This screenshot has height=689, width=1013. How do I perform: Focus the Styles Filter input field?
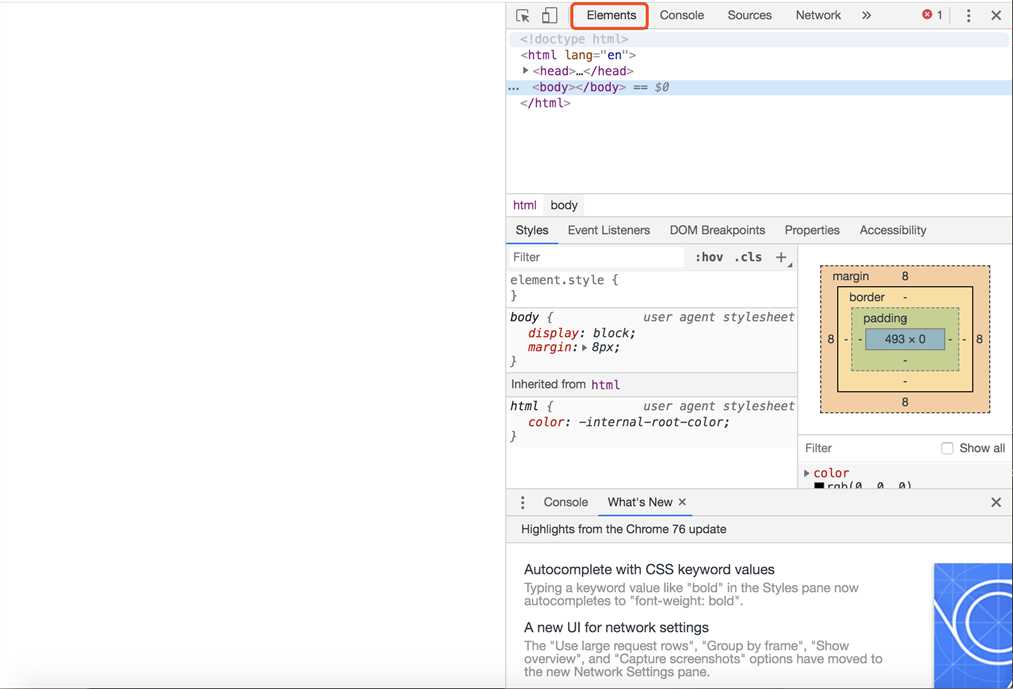coord(596,257)
